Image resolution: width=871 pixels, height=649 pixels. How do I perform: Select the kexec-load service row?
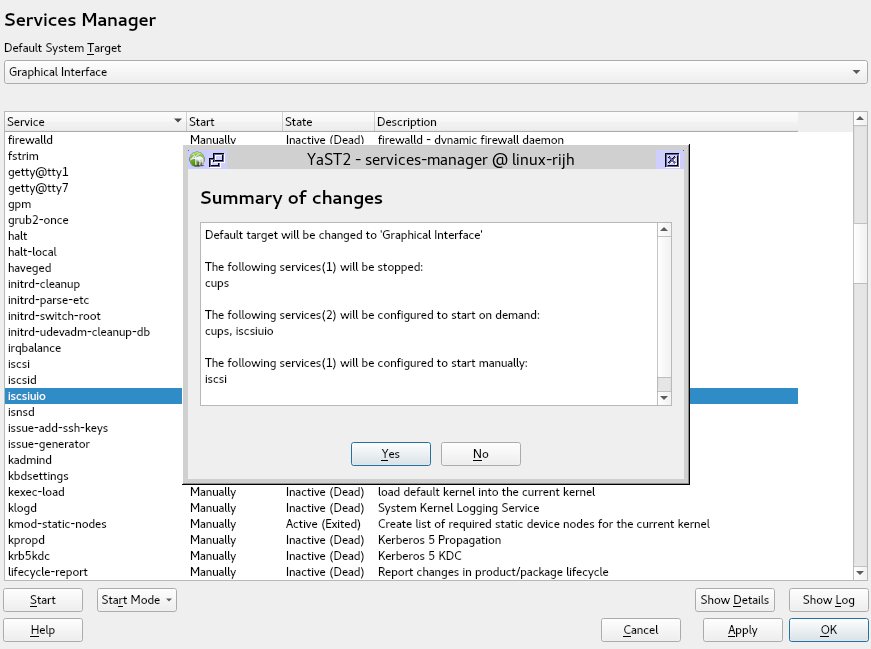[36, 492]
